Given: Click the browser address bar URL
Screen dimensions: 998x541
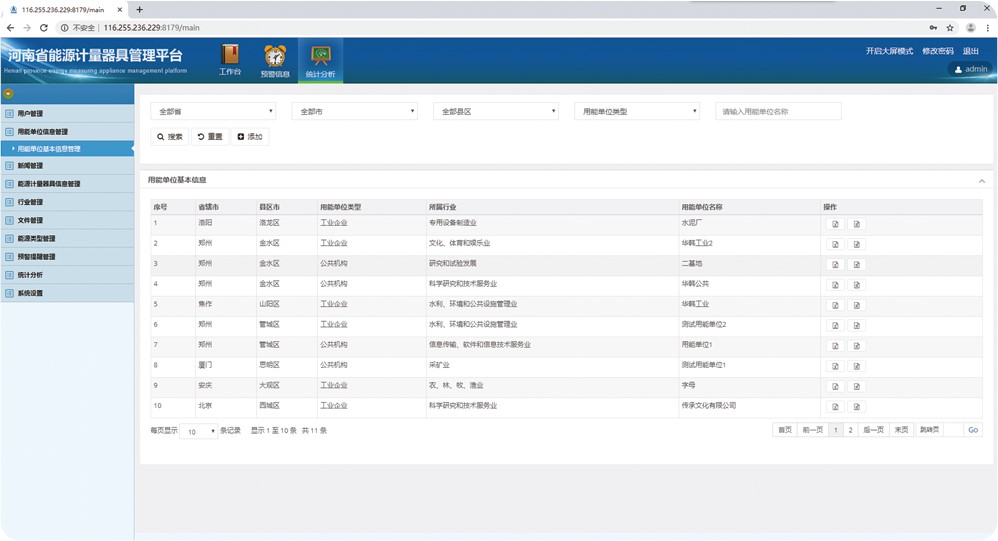Looking at the screenshot, I should (151, 27).
